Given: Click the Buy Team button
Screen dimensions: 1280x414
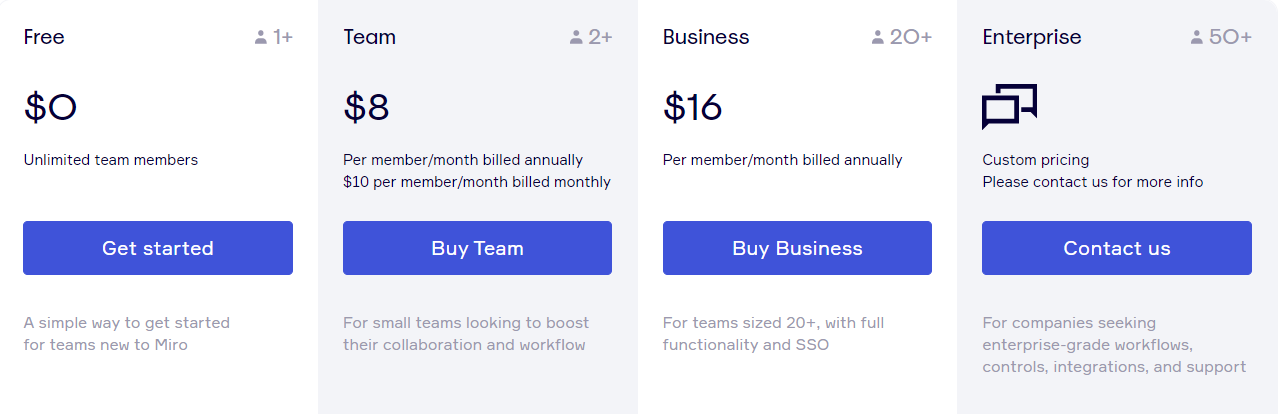Looking at the screenshot, I should tap(477, 248).
